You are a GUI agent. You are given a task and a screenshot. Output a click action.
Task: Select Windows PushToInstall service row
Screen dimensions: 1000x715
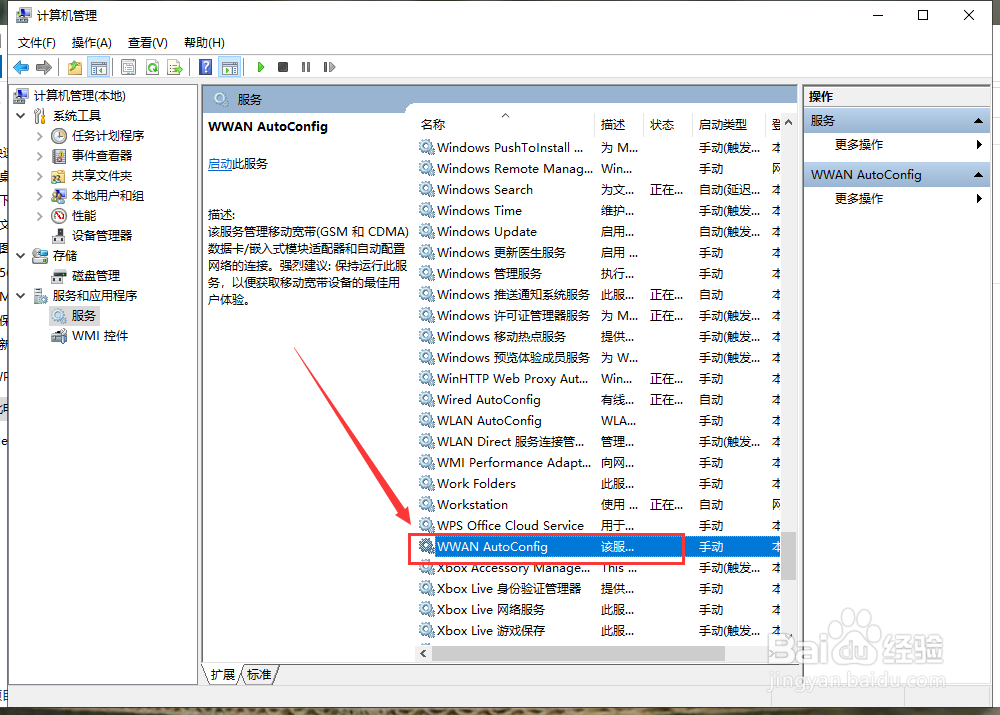pyautogui.click(x=599, y=147)
